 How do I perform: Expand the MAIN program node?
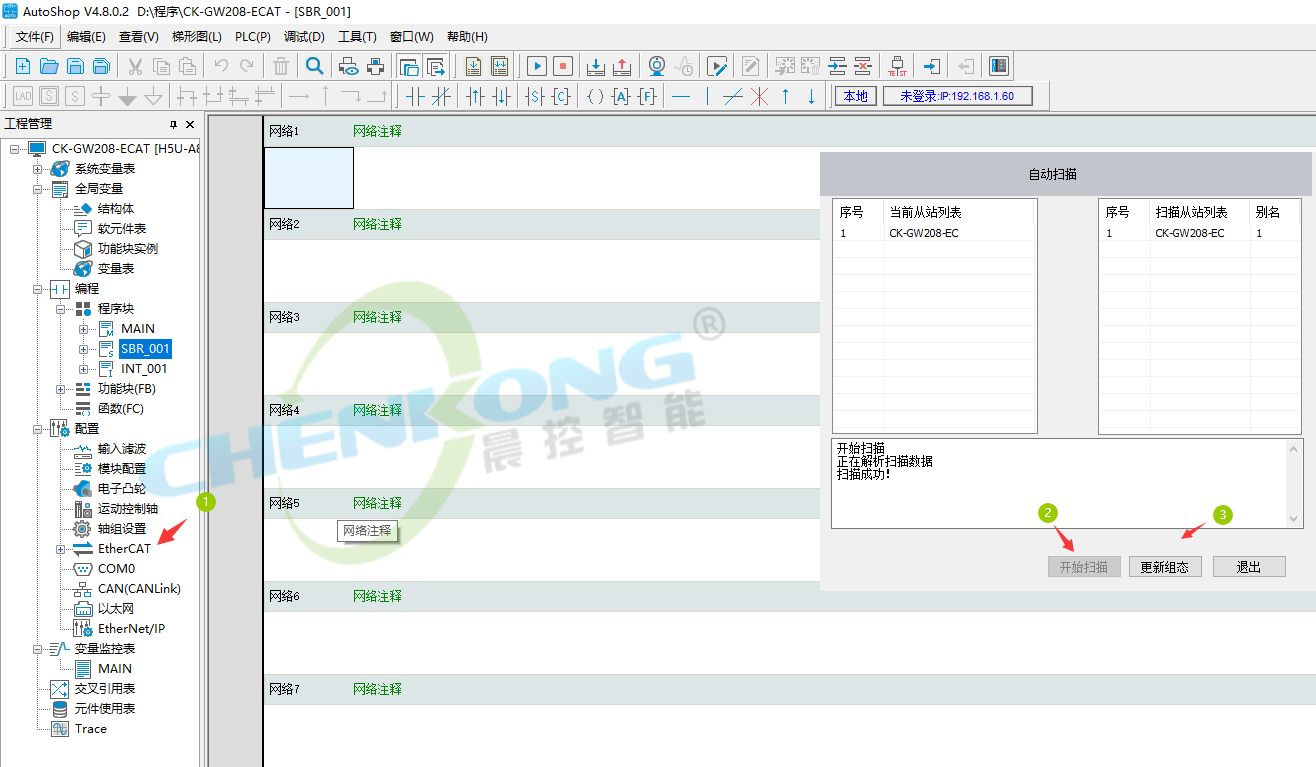click(x=84, y=329)
